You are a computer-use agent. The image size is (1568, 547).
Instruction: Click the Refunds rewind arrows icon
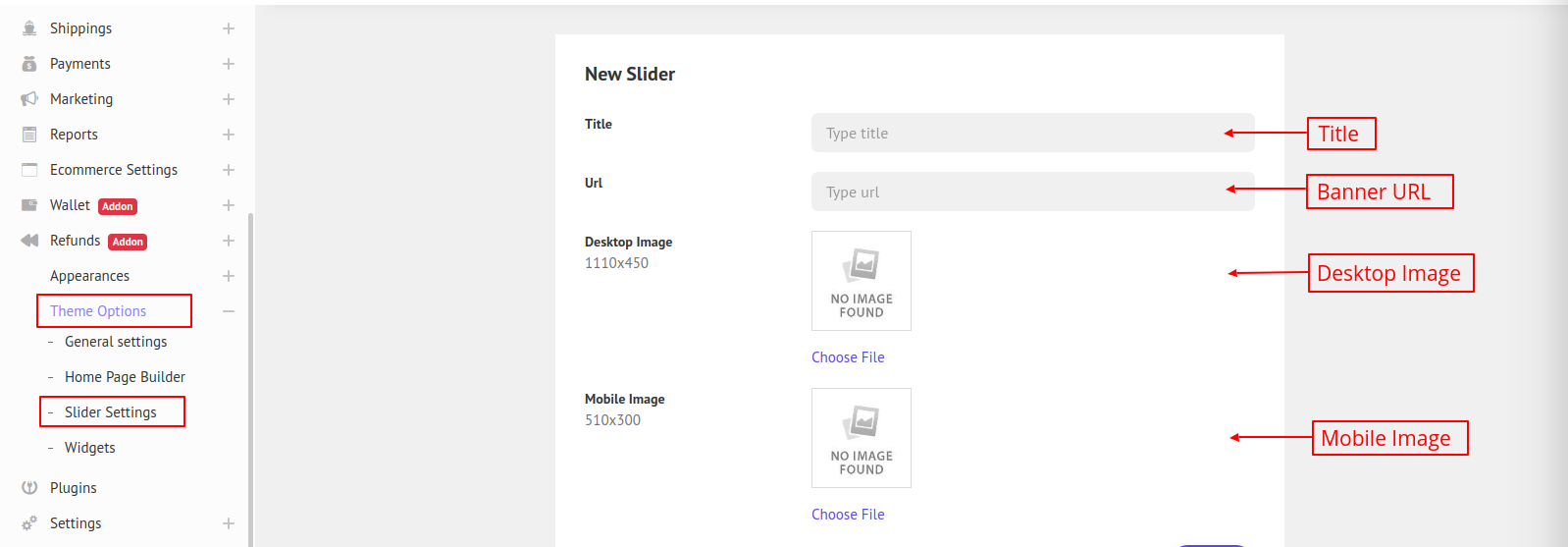click(x=29, y=241)
